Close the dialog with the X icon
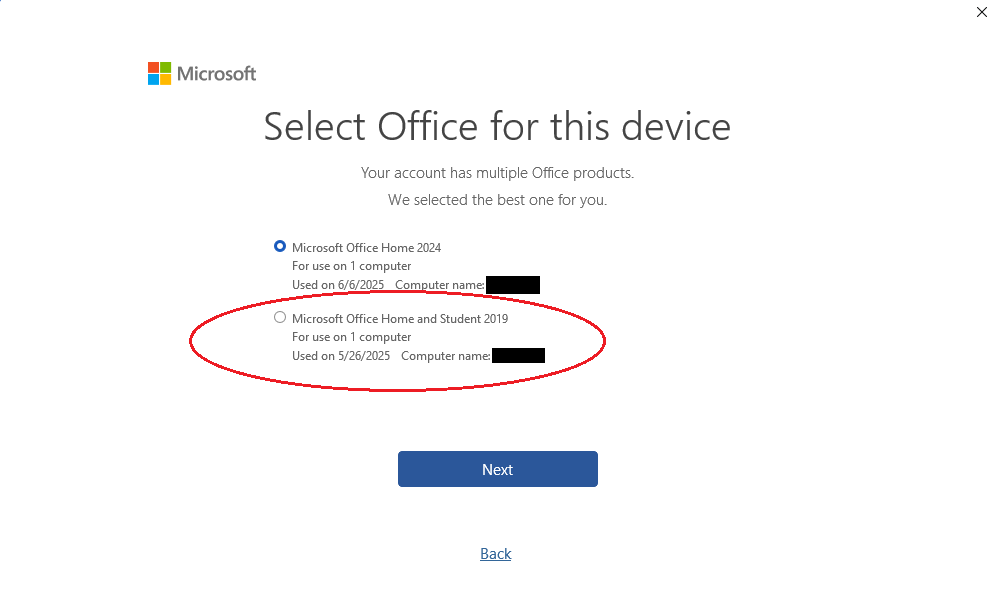The height and width of the screenshot is (601, 994). coord(981,12)
